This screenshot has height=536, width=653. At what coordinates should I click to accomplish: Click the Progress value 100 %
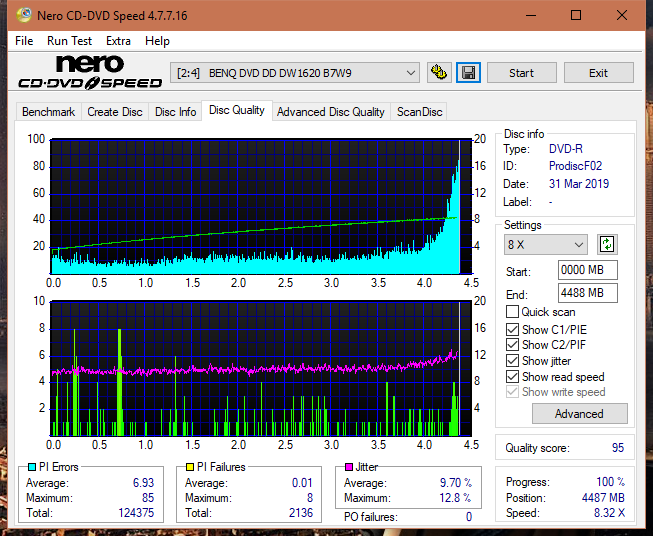click(x=611, y=482)
